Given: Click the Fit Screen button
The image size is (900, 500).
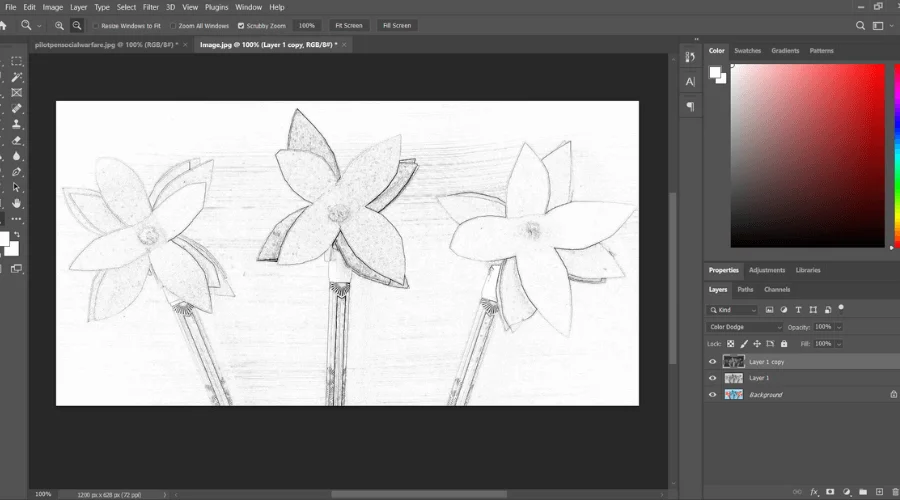Looking at the screenshot, I should [348, 26].
